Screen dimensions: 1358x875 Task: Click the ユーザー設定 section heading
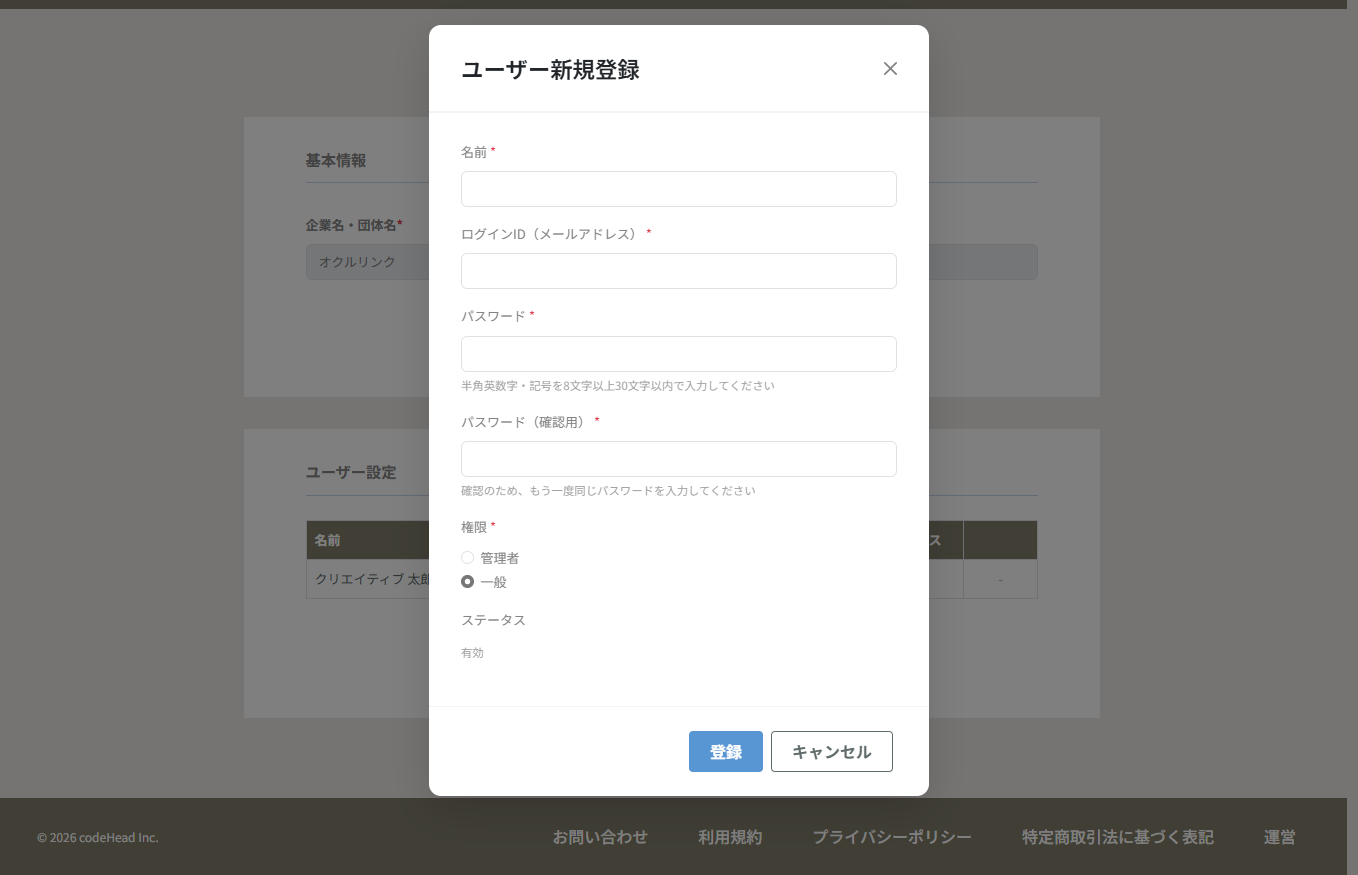(350, 472)
